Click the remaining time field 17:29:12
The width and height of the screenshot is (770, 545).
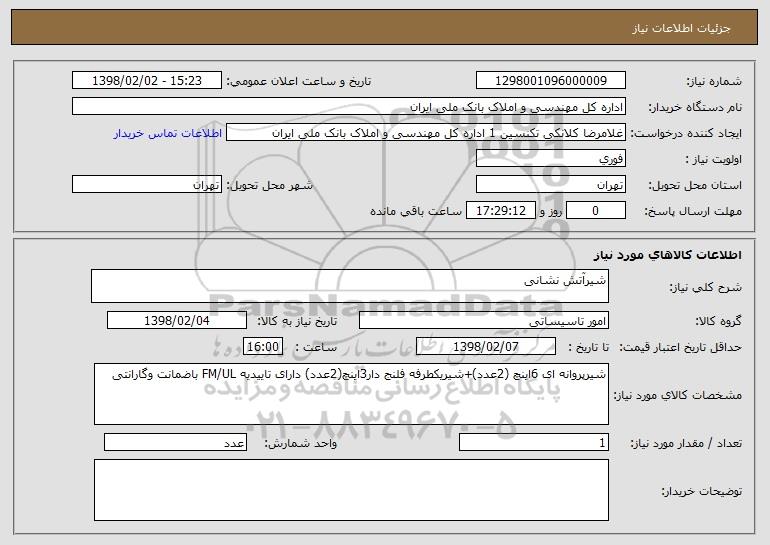(x=500, y=211)
